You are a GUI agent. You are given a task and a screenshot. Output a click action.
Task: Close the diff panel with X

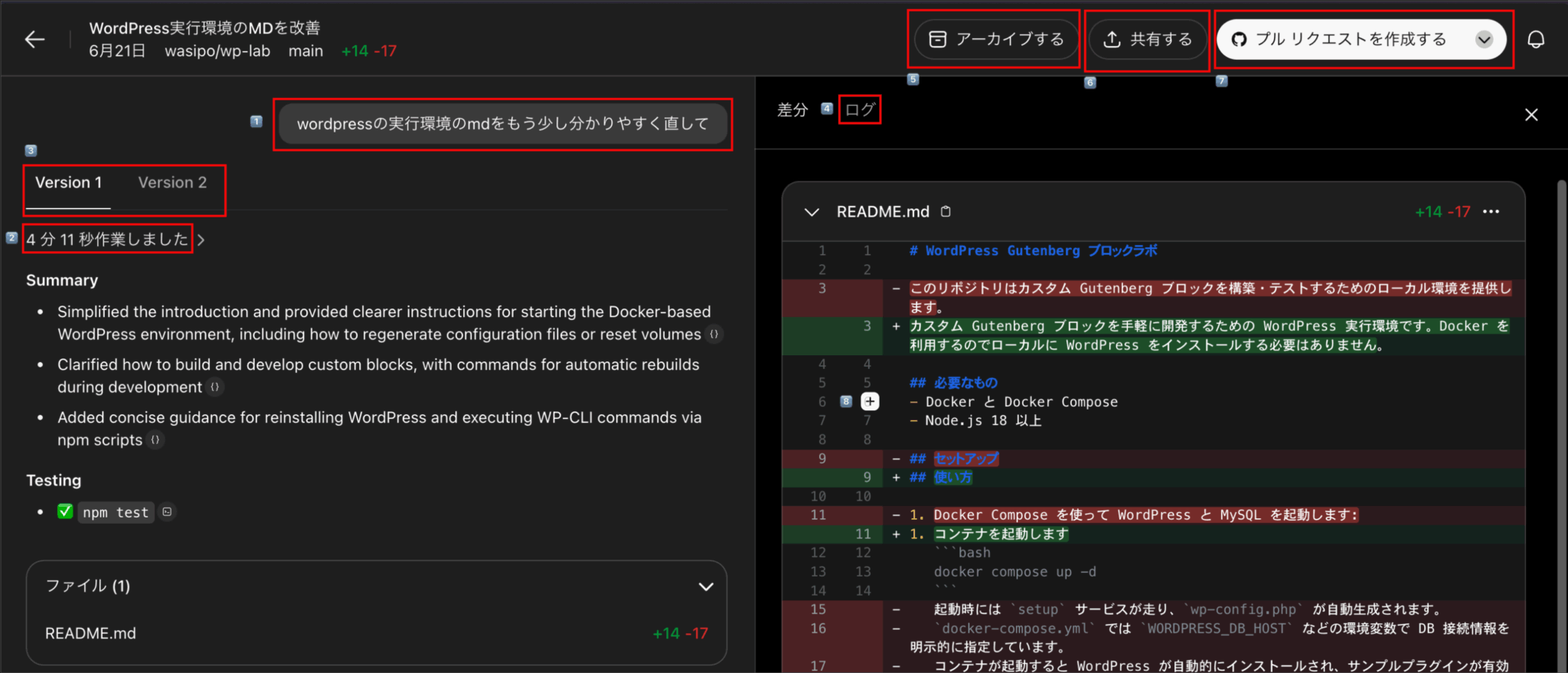[x=1530, y=115]
